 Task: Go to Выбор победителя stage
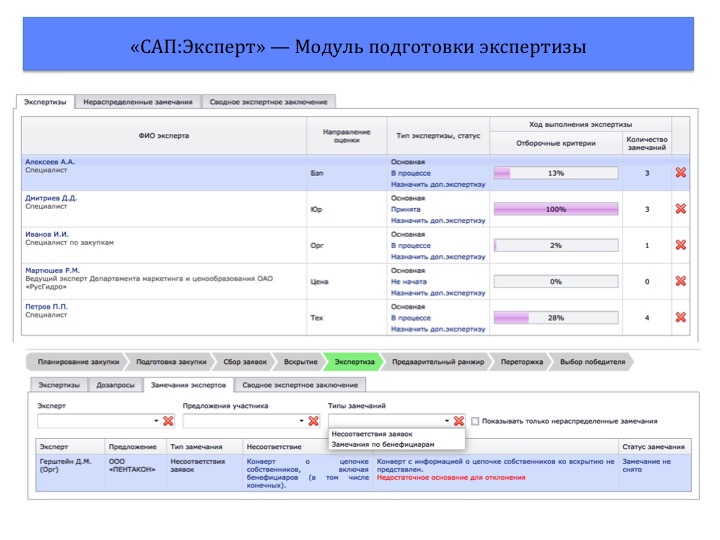592,362
